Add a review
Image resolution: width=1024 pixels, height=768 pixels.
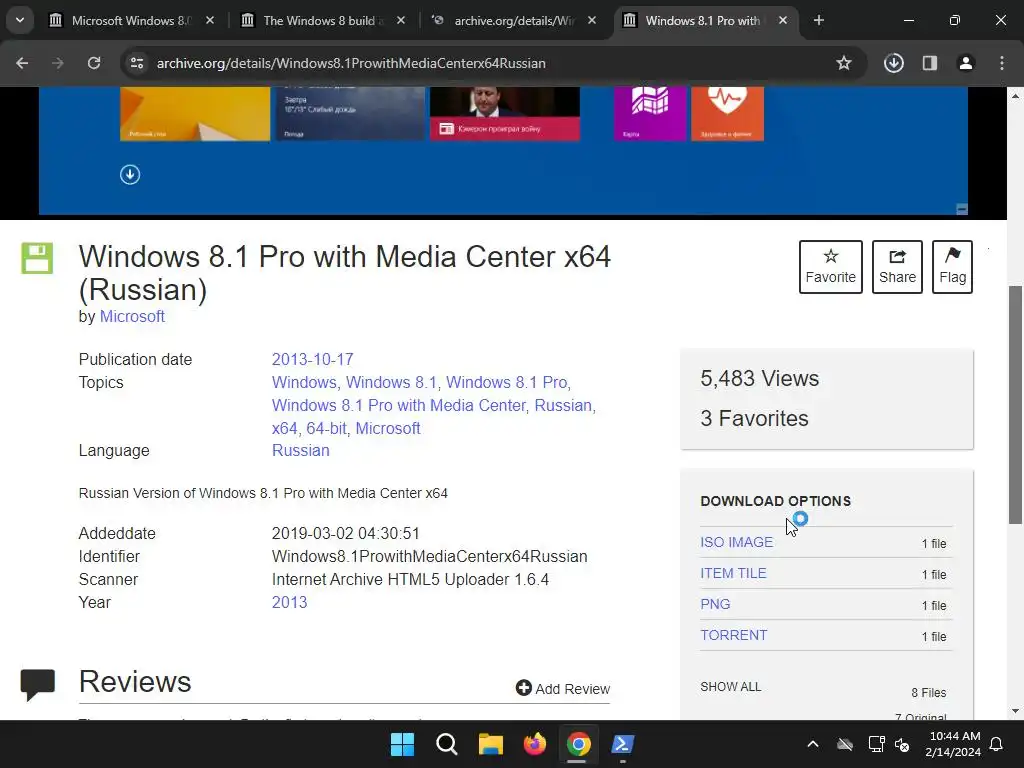tap(562, 688)
